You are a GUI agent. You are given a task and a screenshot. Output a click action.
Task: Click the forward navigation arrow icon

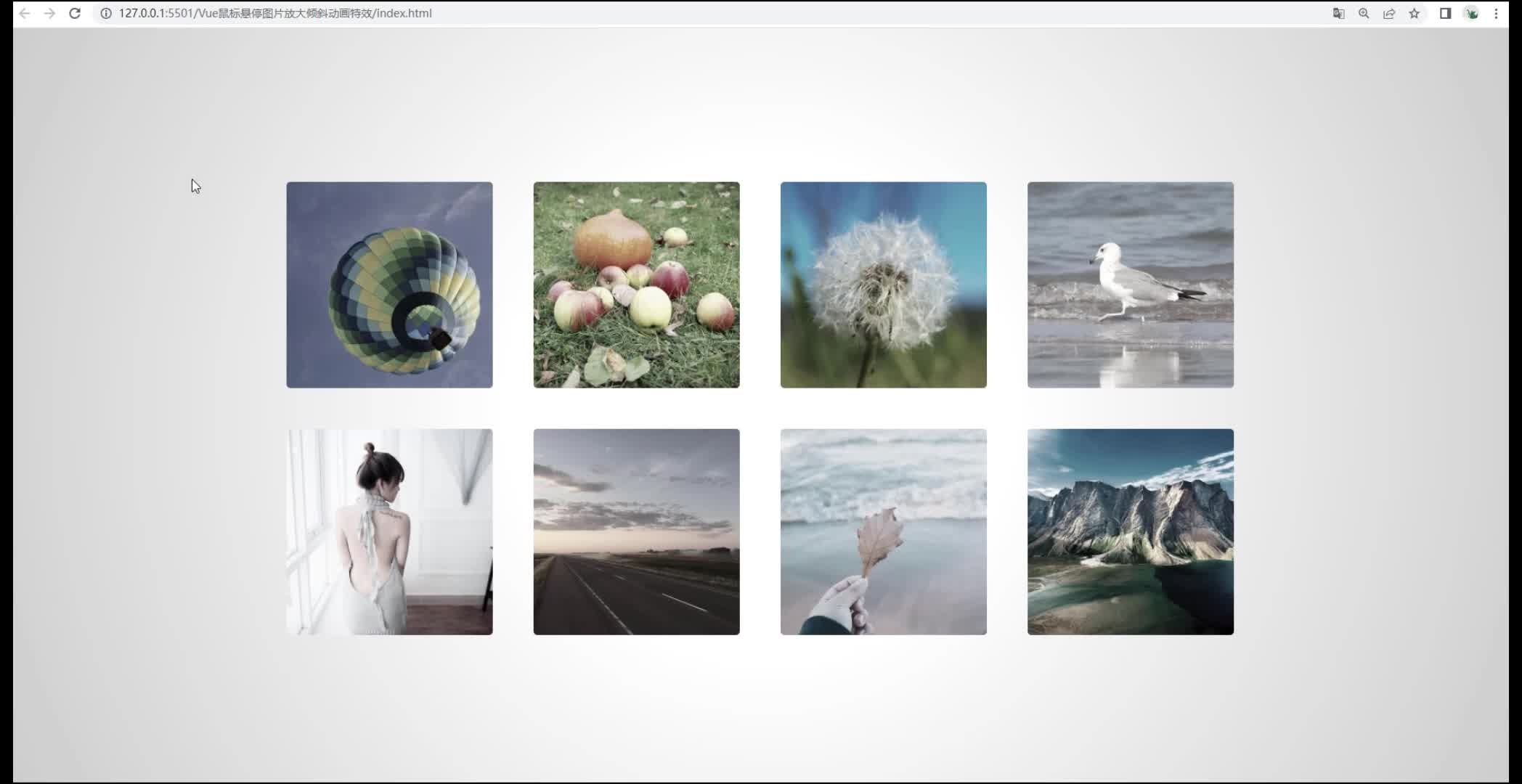click(x=49, y=13)
